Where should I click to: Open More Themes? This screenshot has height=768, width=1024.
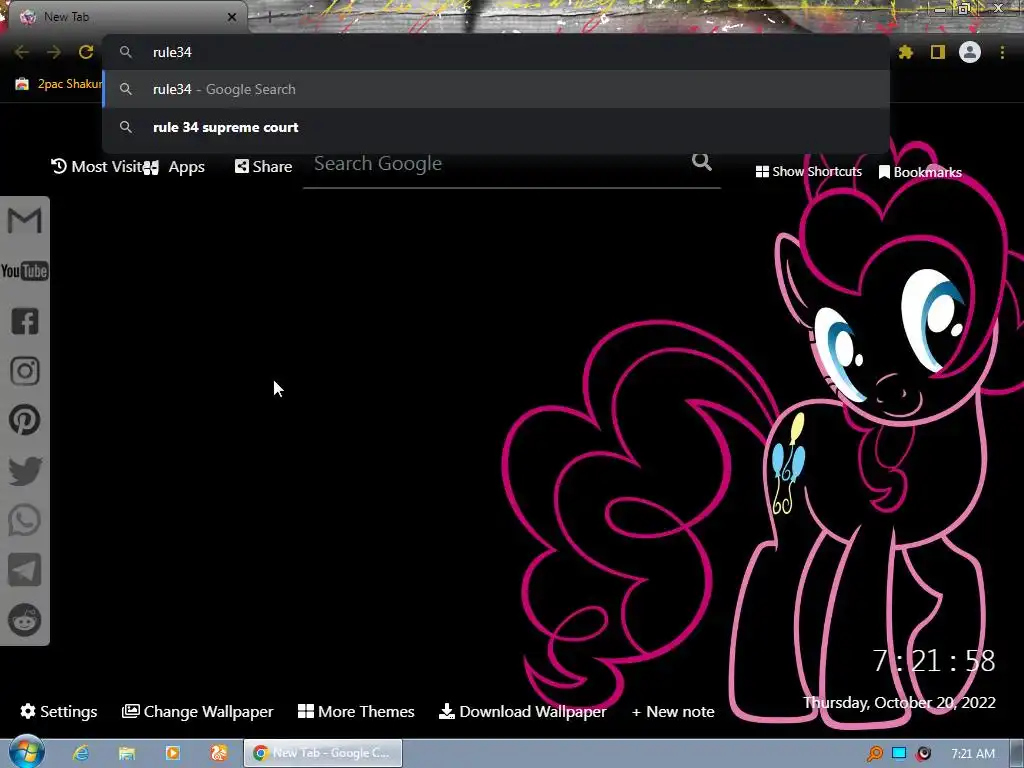pos(356,711)
